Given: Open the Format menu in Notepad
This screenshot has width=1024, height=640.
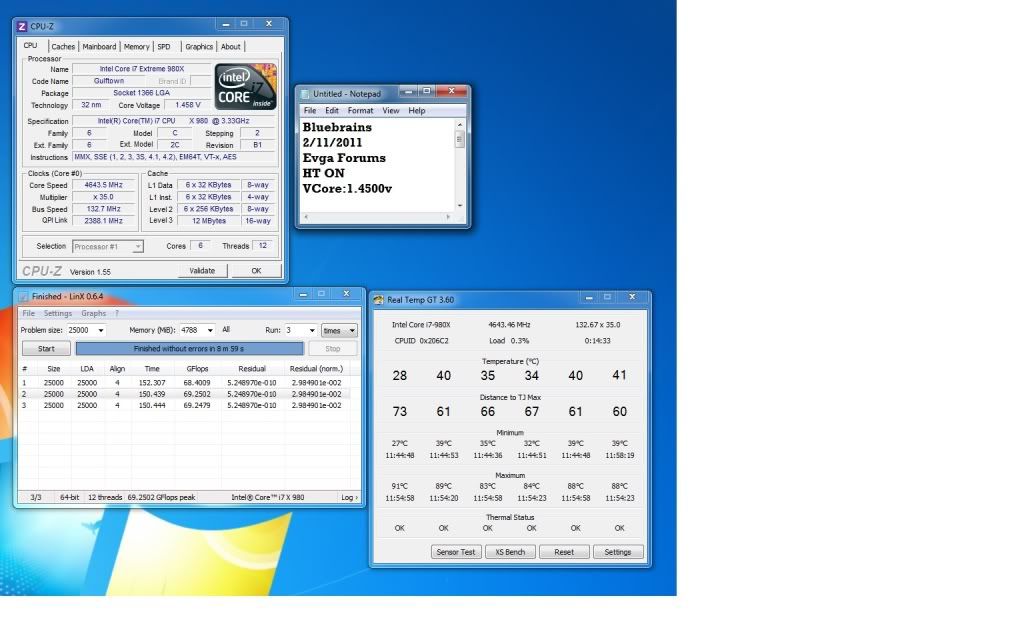Looking at the screenshot, I should pyautogui.click(x=360, y=111).
